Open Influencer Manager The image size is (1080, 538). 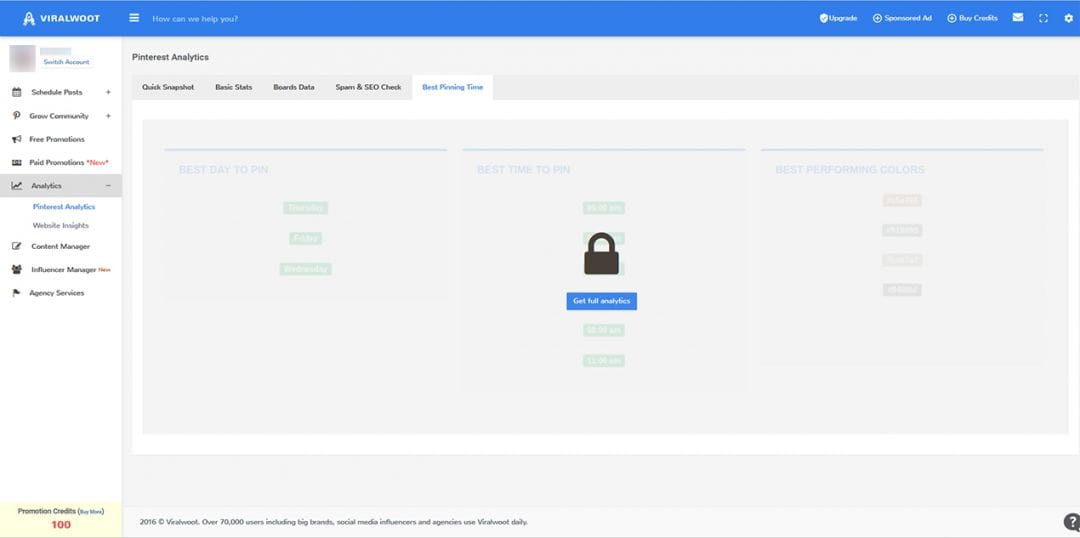click(x=63, y=269)
